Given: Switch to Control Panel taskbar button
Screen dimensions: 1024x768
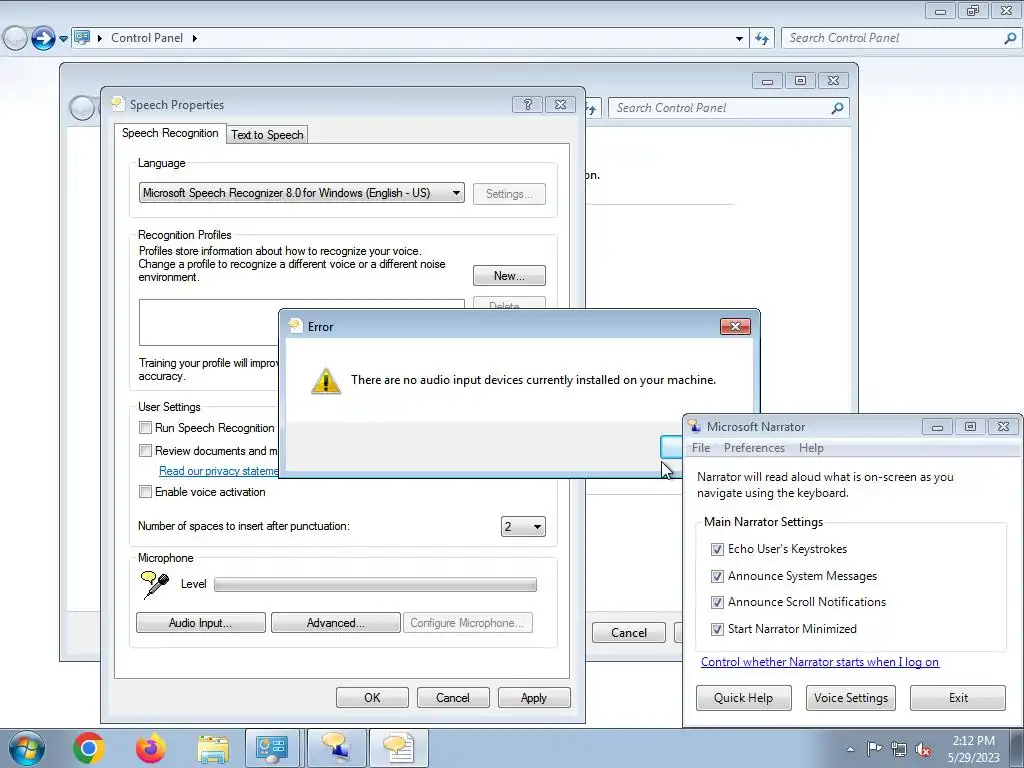Looking at the screenshot, I should (272, 748).
